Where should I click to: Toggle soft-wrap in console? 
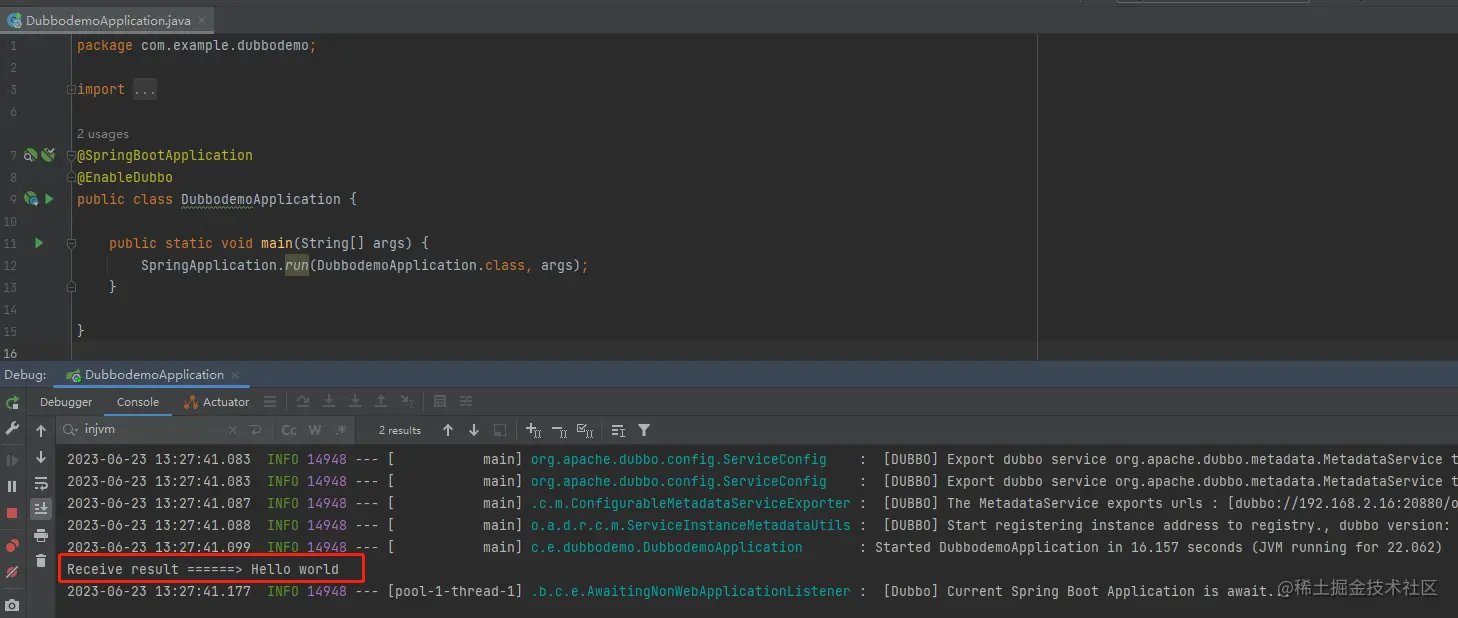click(x=41, y=483)
